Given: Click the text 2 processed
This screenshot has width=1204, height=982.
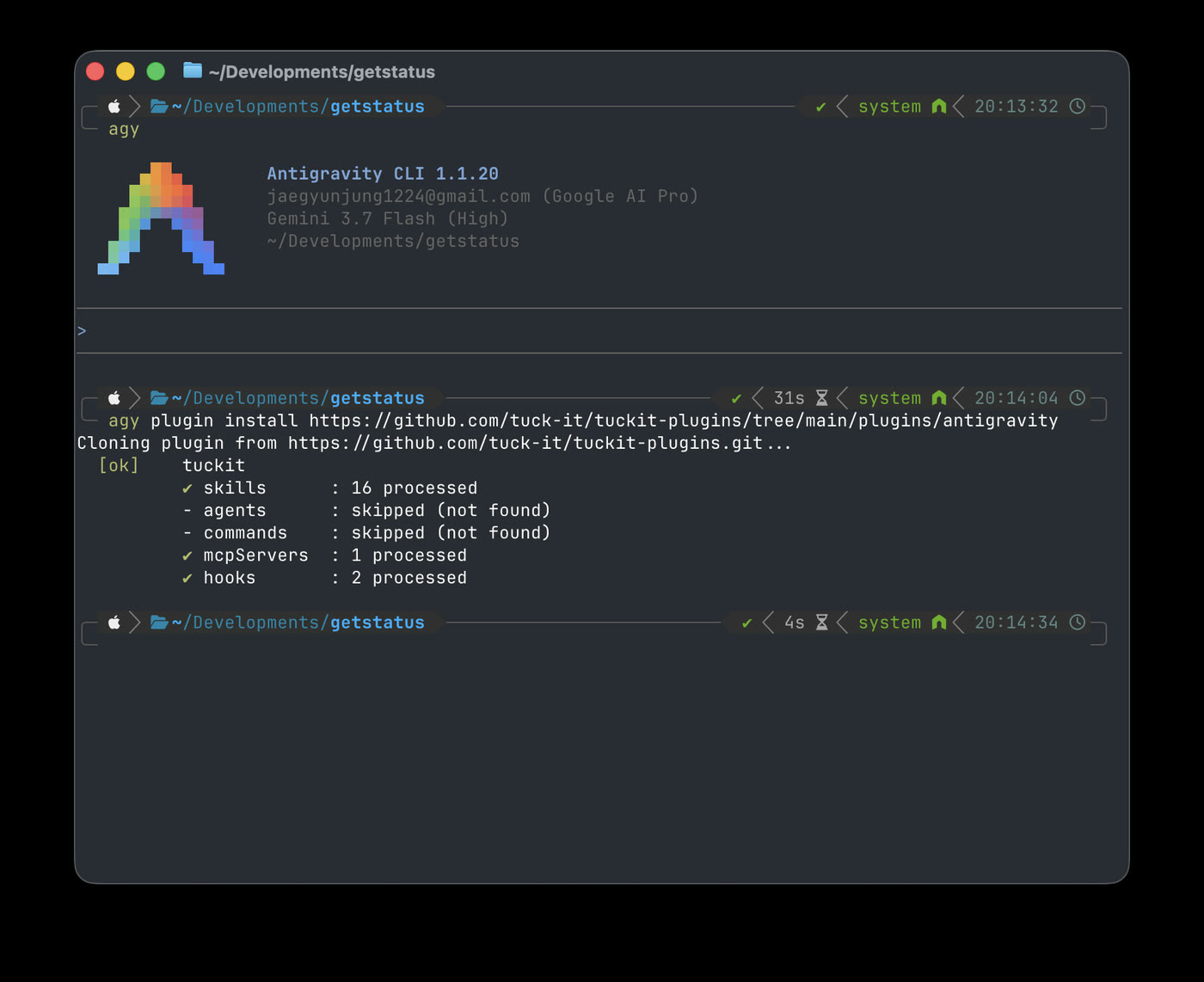Looking at the screenshot, I should (409, 578).
